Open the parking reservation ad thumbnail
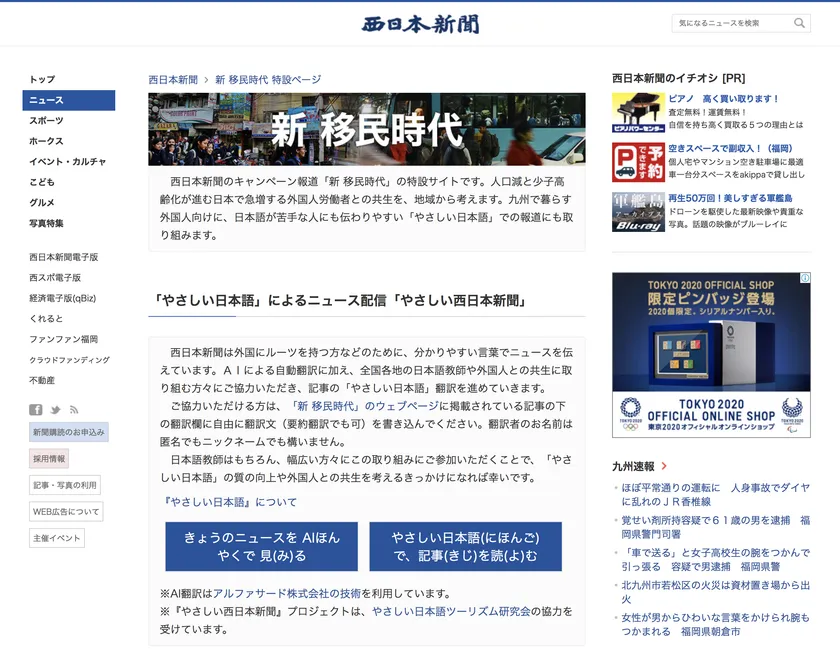840x649 pixels. [x=638, y=162]
